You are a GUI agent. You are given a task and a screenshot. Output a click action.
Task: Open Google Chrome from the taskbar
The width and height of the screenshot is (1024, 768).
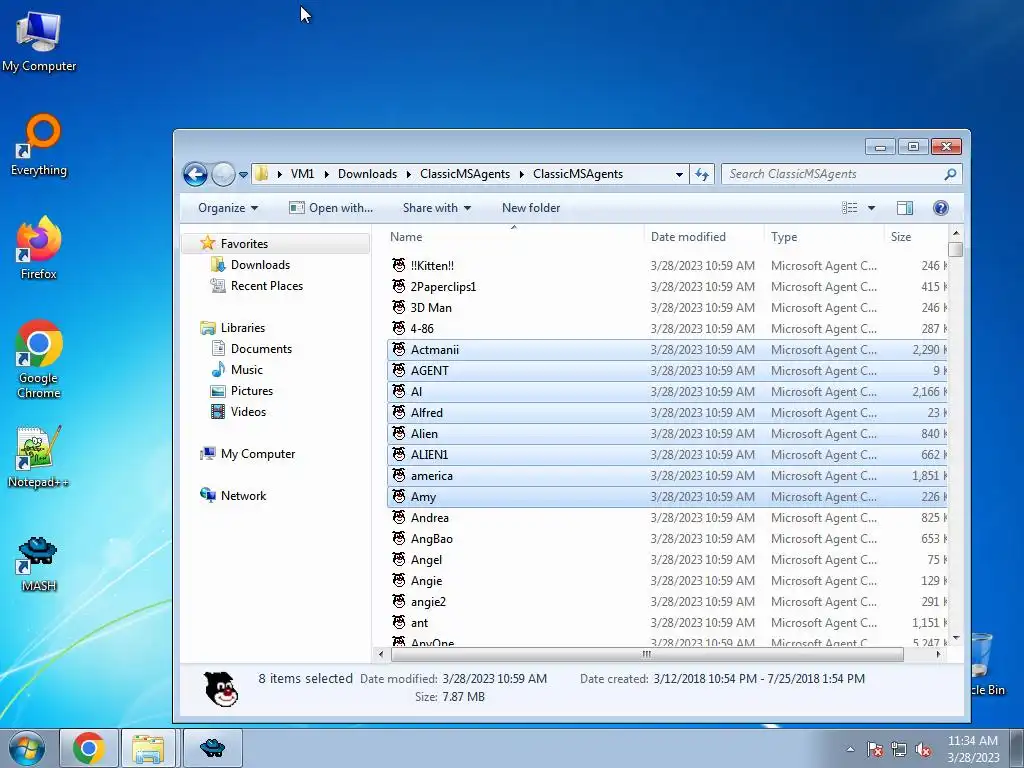click(89, 748)
